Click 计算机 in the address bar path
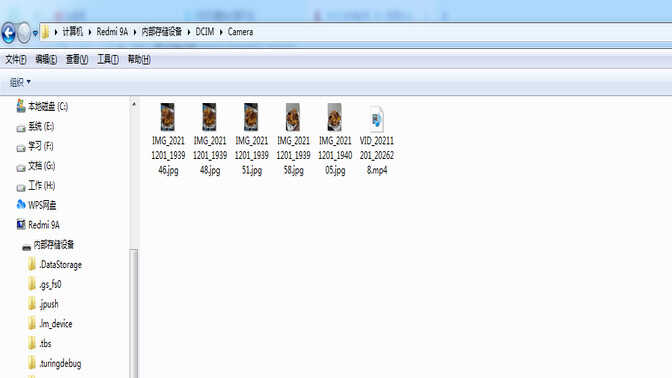This screenshot has width=672, height=378. (x=72, y=32)
